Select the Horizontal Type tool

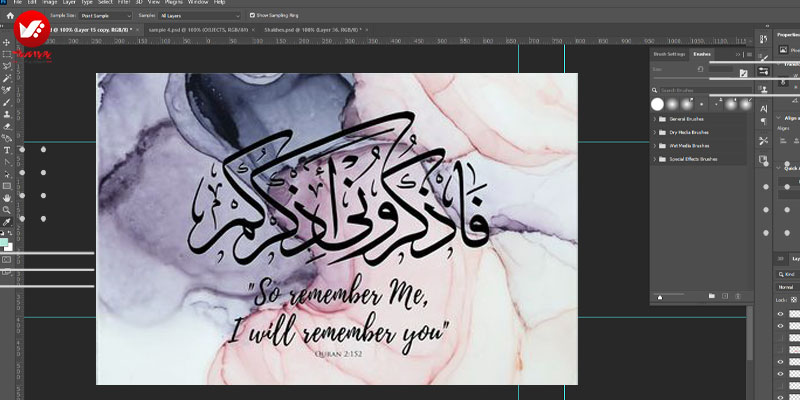point(7,151)
